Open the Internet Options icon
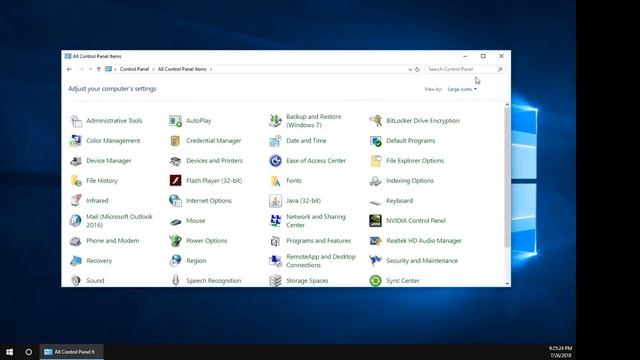The height and width of the screenshot is (360, 640). (176, 201)
